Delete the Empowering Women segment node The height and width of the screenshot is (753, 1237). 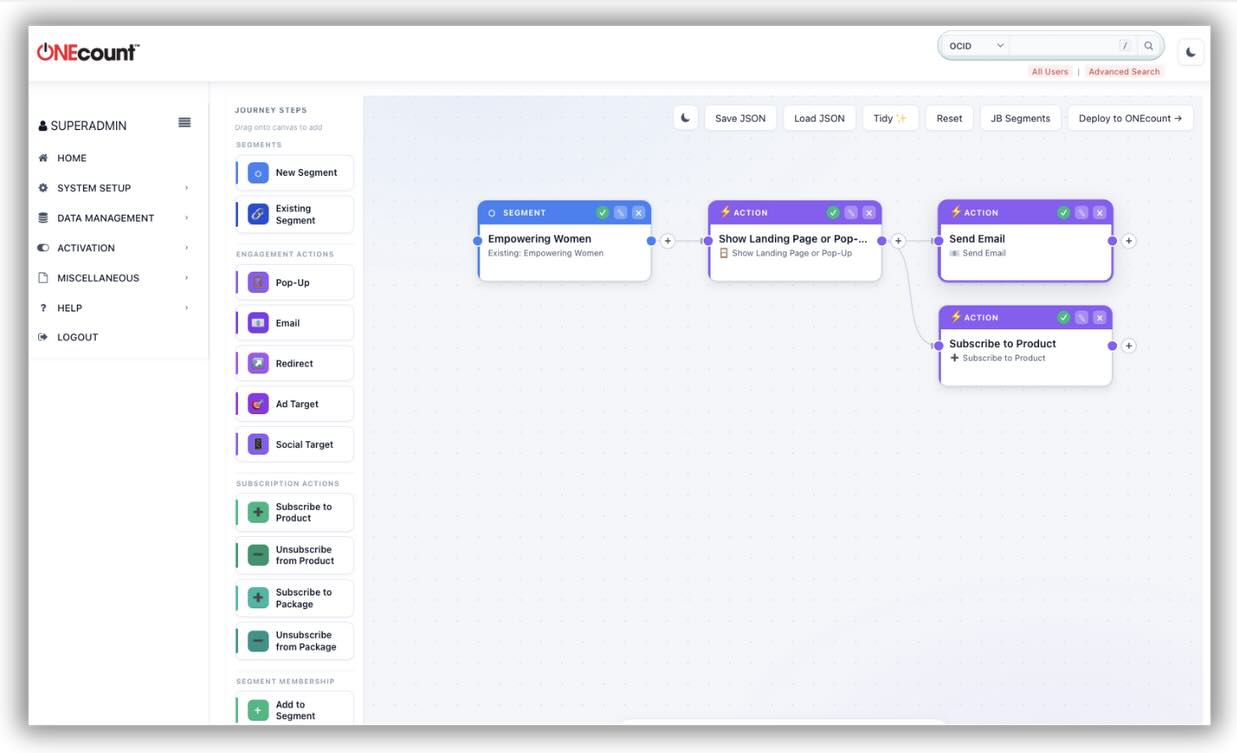(x=639, y=212)
